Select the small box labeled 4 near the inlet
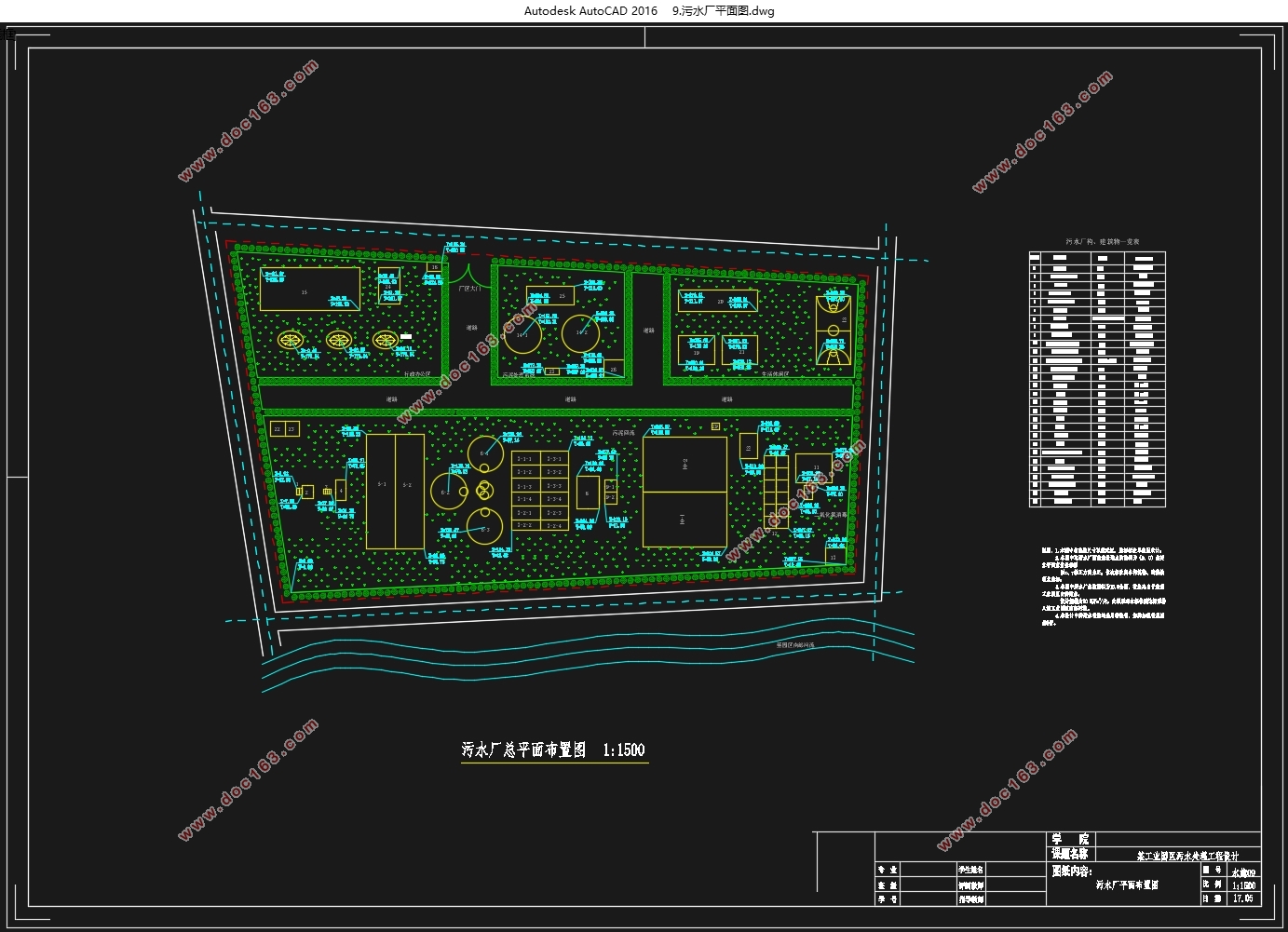1288x932 pixels. (340, 490)
